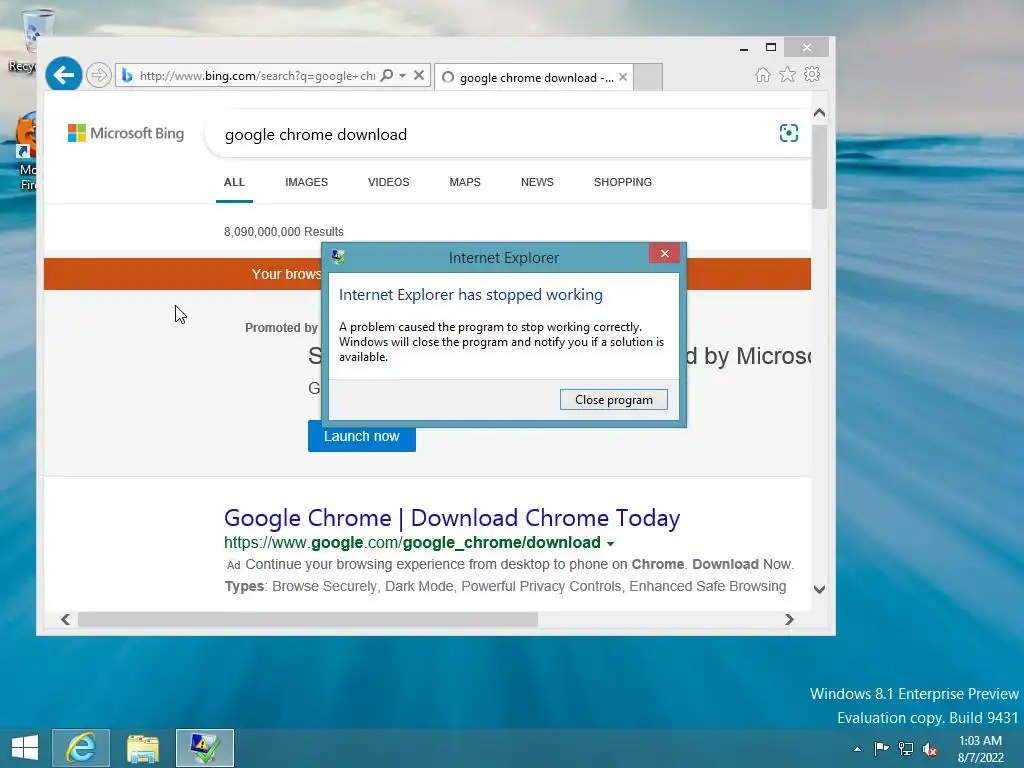Click the 8,090,000,000 Results text

coord(283,232)
